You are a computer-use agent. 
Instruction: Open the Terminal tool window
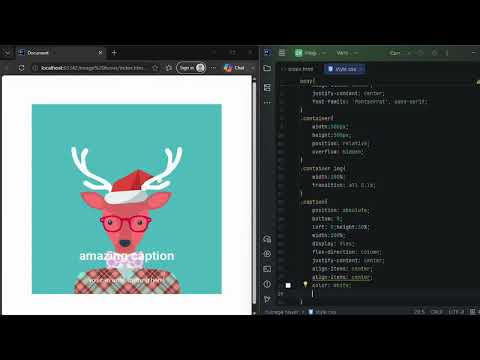point(267,269)
